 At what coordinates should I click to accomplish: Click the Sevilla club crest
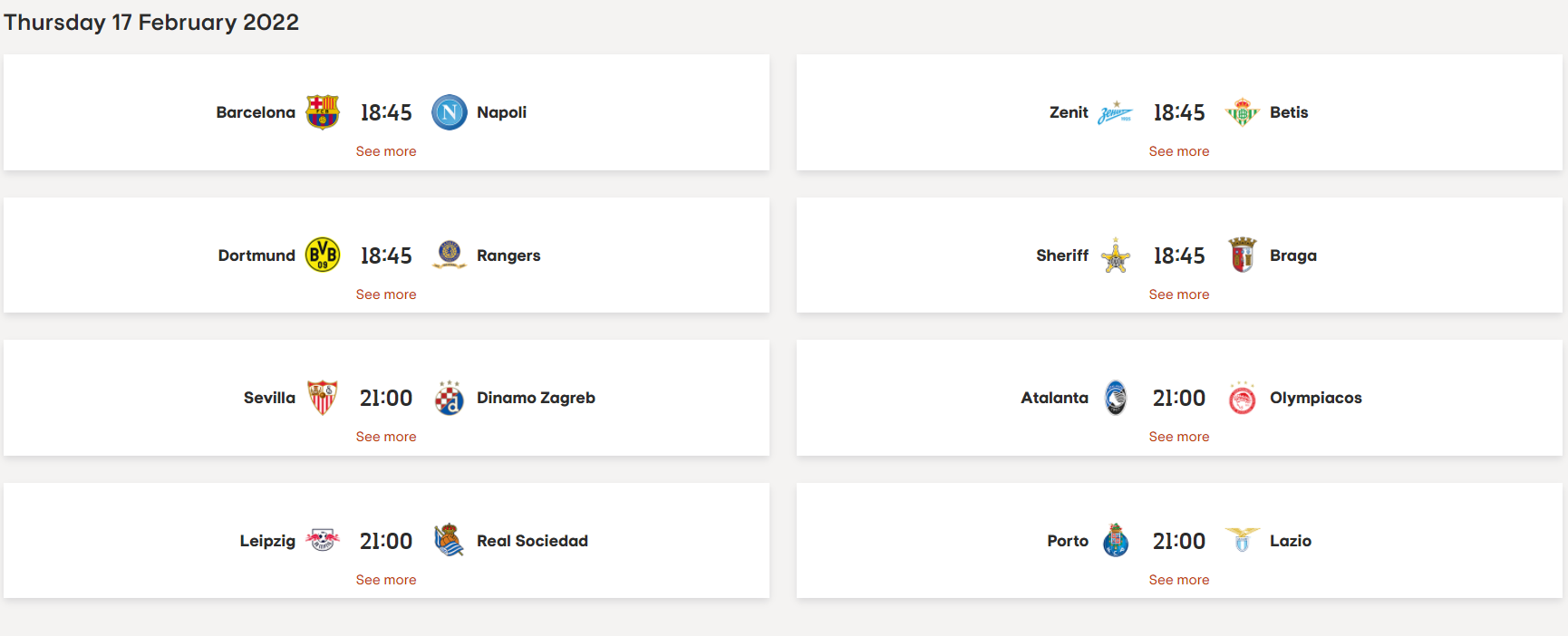[x=323, y=398]
